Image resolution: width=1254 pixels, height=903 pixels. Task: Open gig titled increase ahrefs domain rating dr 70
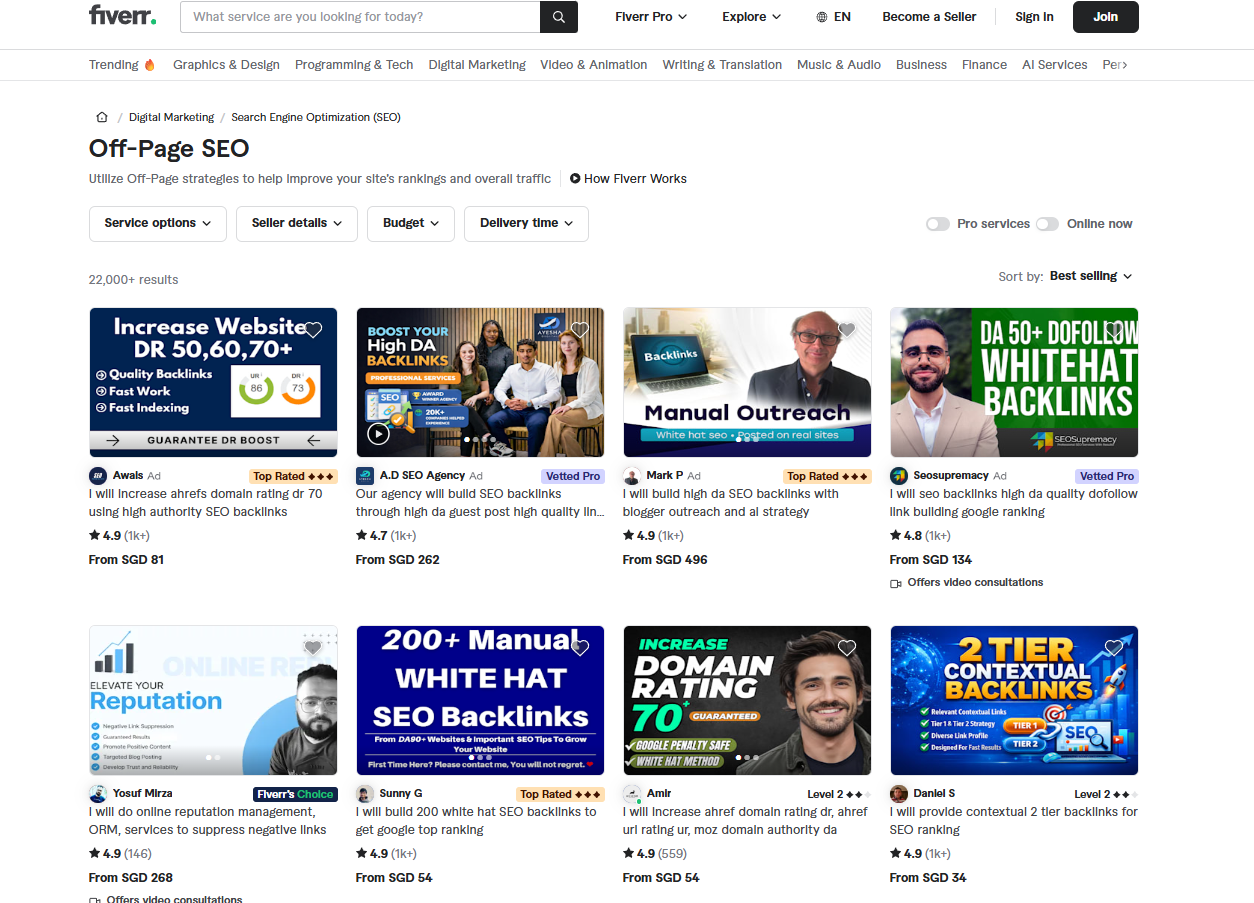tap(206, 503)
